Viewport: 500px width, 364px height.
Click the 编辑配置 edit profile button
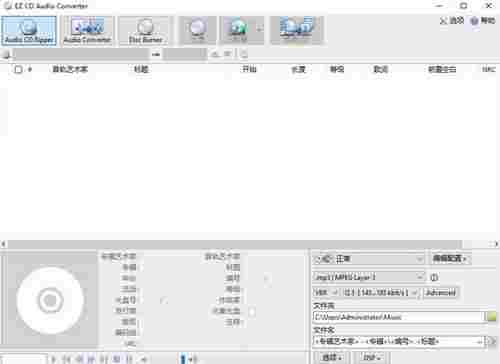tap(449, 258)
